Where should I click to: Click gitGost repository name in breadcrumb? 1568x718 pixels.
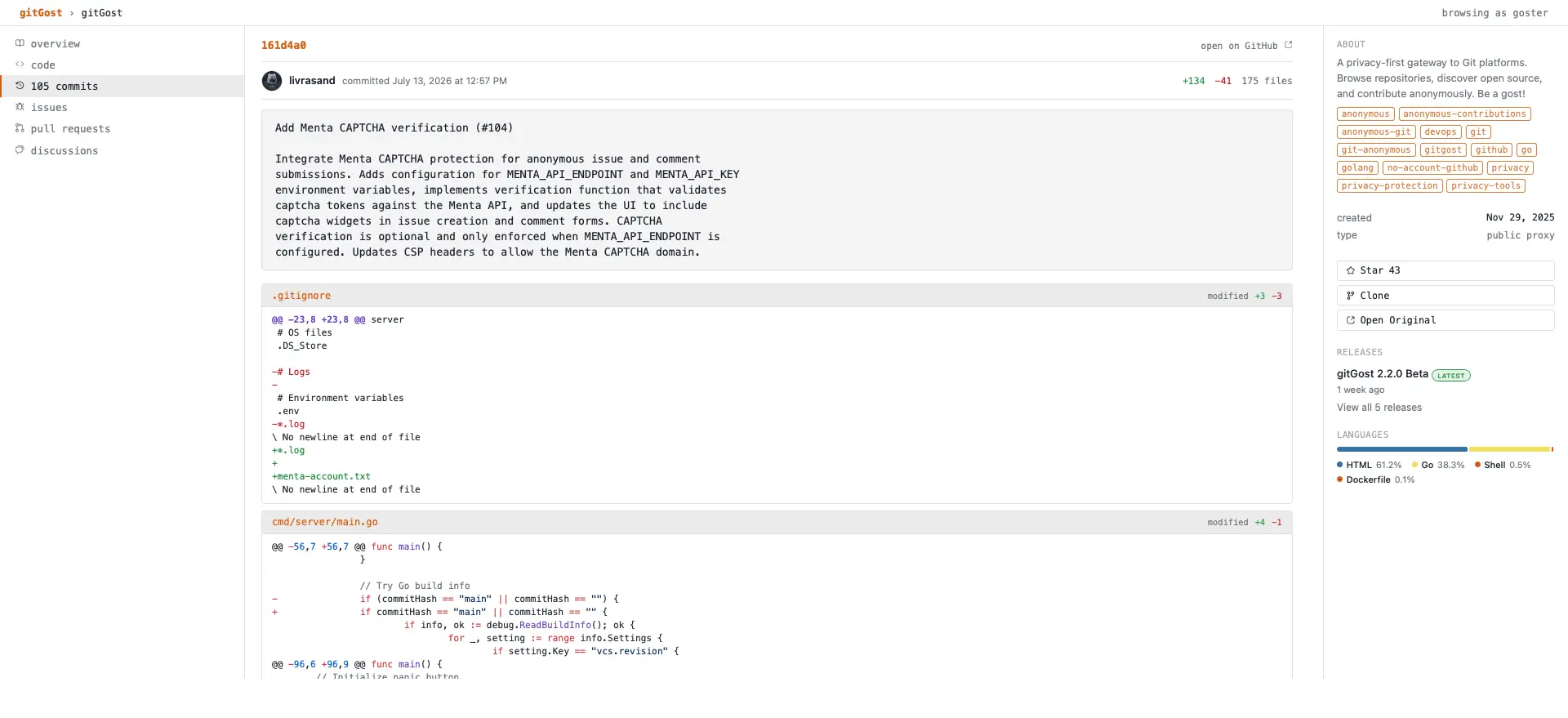(x=102, y=13)
